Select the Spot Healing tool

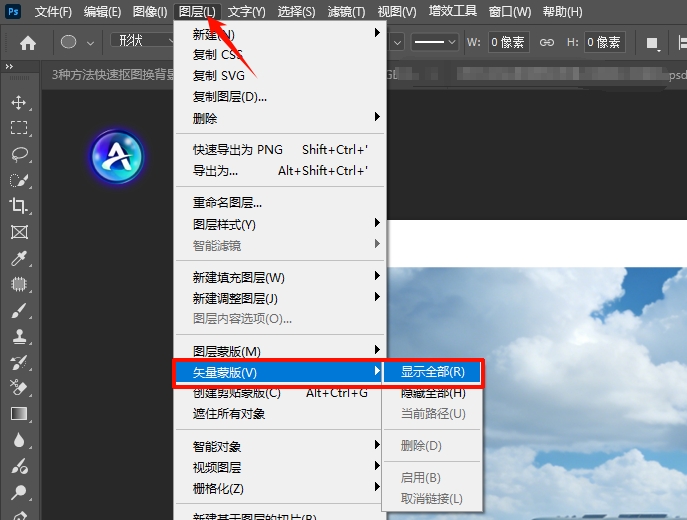(19, 284)
